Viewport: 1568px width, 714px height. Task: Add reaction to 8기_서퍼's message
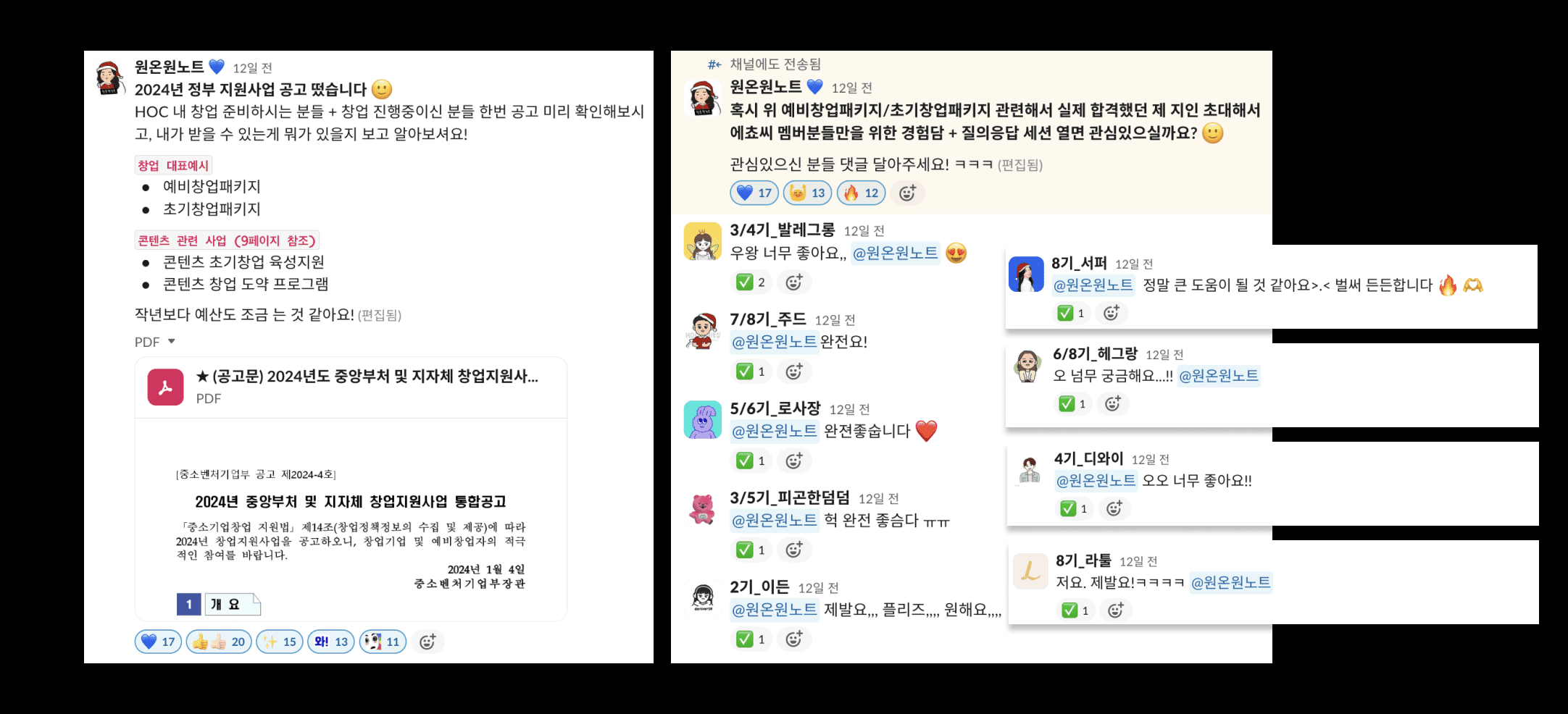(x=1112, y=313)
